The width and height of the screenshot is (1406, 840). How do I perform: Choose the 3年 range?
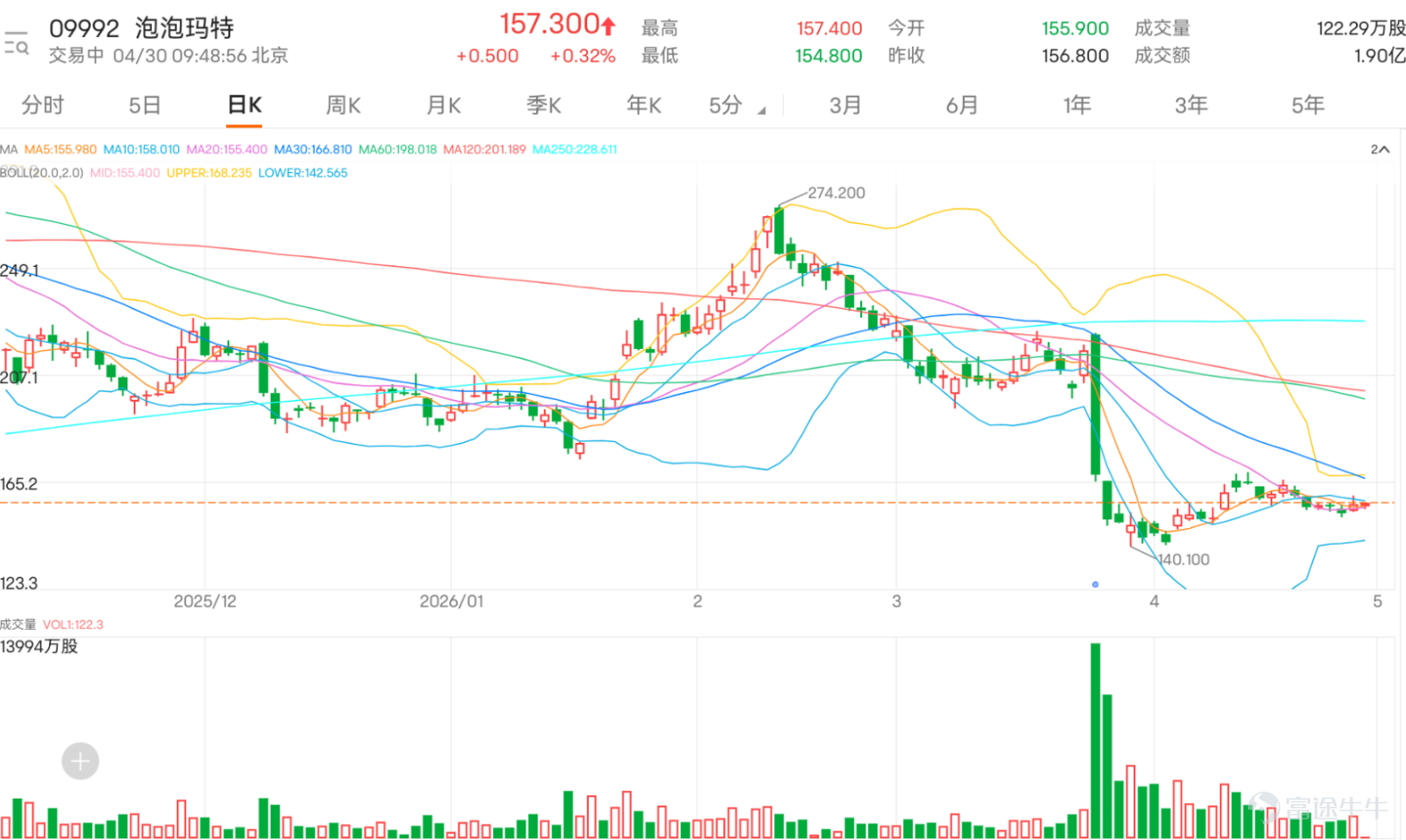(1192, 105)
